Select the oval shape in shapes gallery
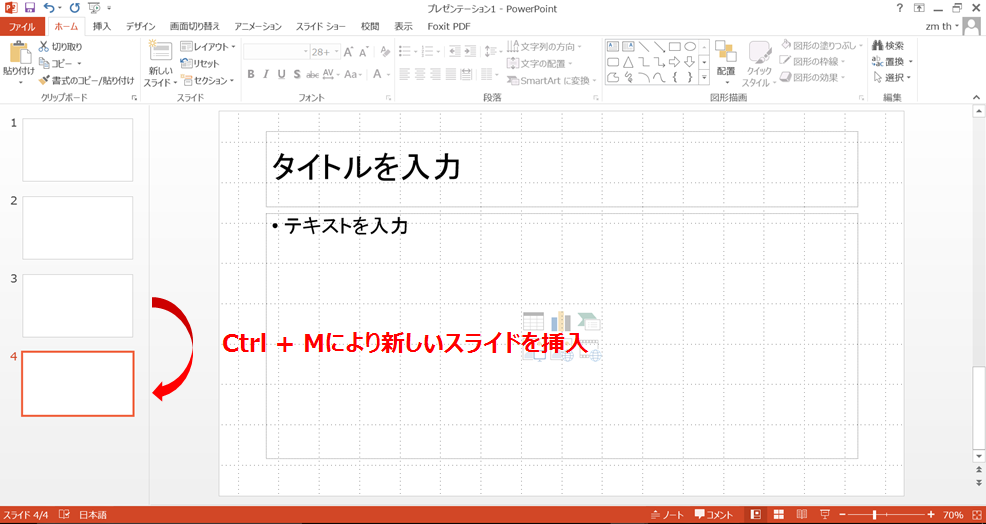The image size is (986, 524). pos(690,47)
